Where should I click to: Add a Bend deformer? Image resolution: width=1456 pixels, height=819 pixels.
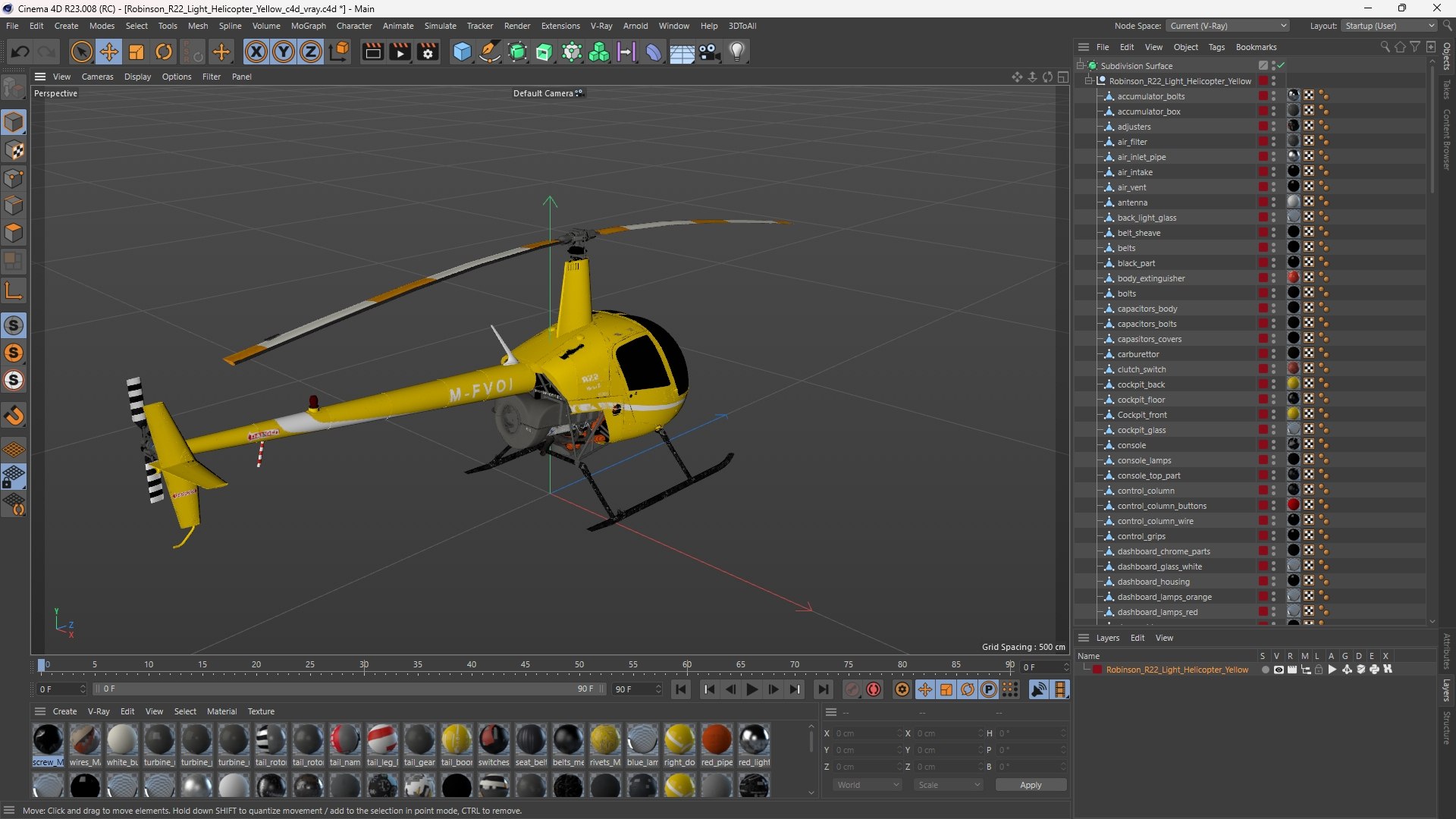coord(654,52)
